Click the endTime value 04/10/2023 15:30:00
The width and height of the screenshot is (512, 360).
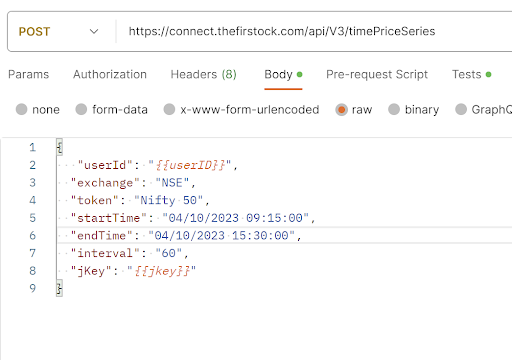point(221,236)
